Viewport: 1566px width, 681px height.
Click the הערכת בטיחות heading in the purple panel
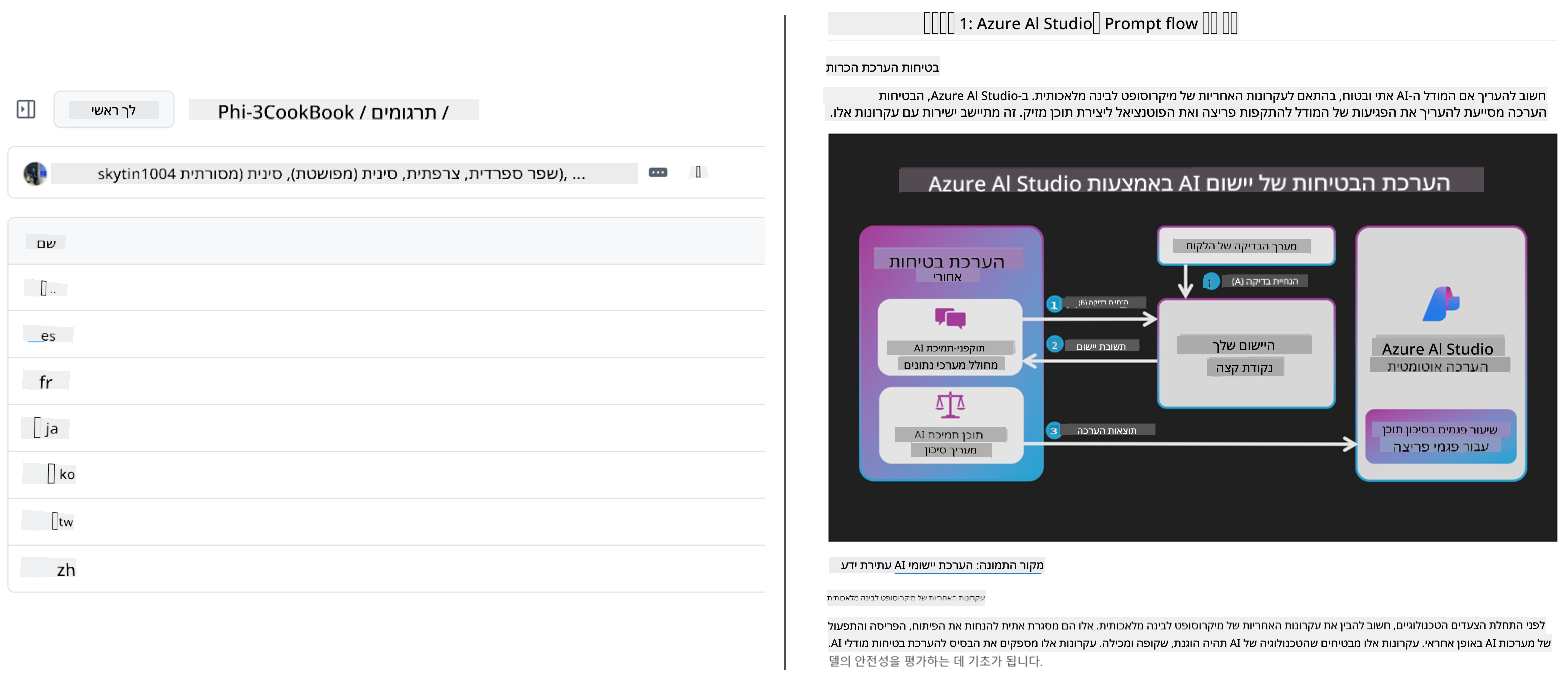949,260
